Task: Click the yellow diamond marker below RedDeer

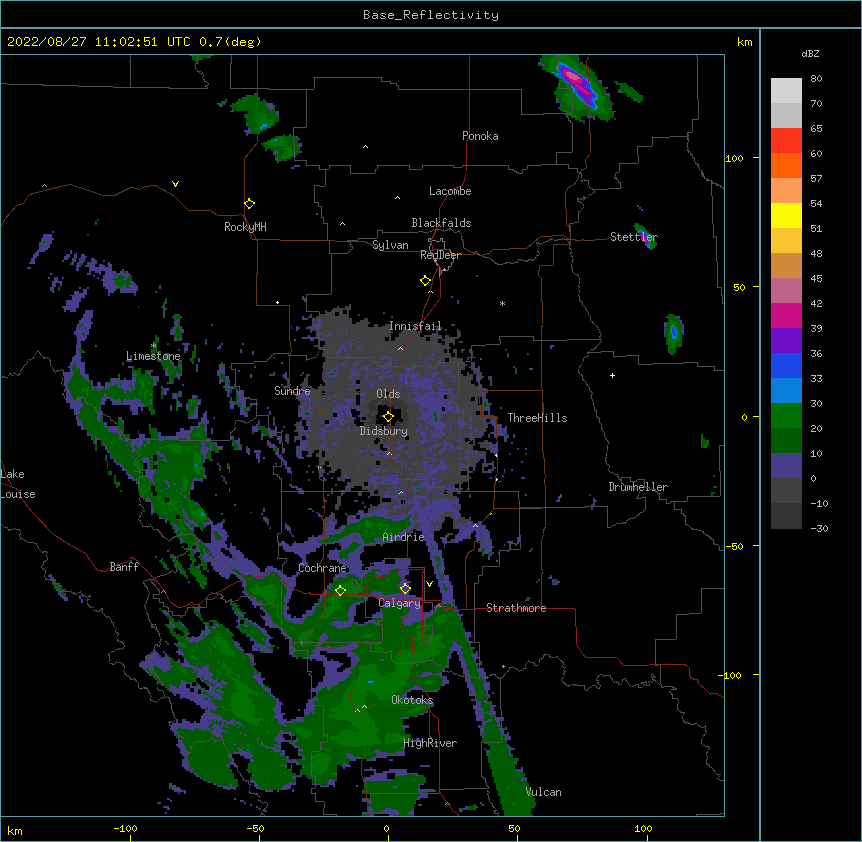Action: tap(426, 281)
